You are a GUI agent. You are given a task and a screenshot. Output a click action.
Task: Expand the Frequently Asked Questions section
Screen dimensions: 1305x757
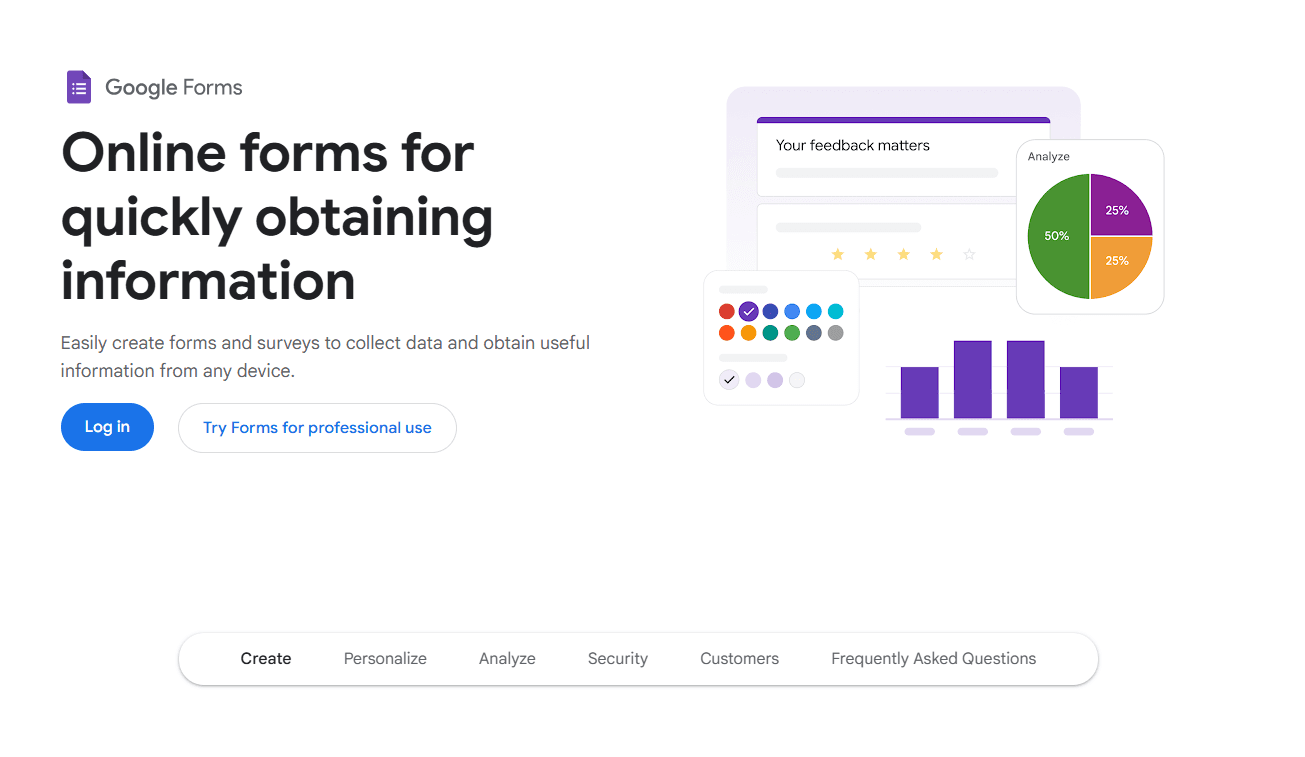(x=933, y=658)
